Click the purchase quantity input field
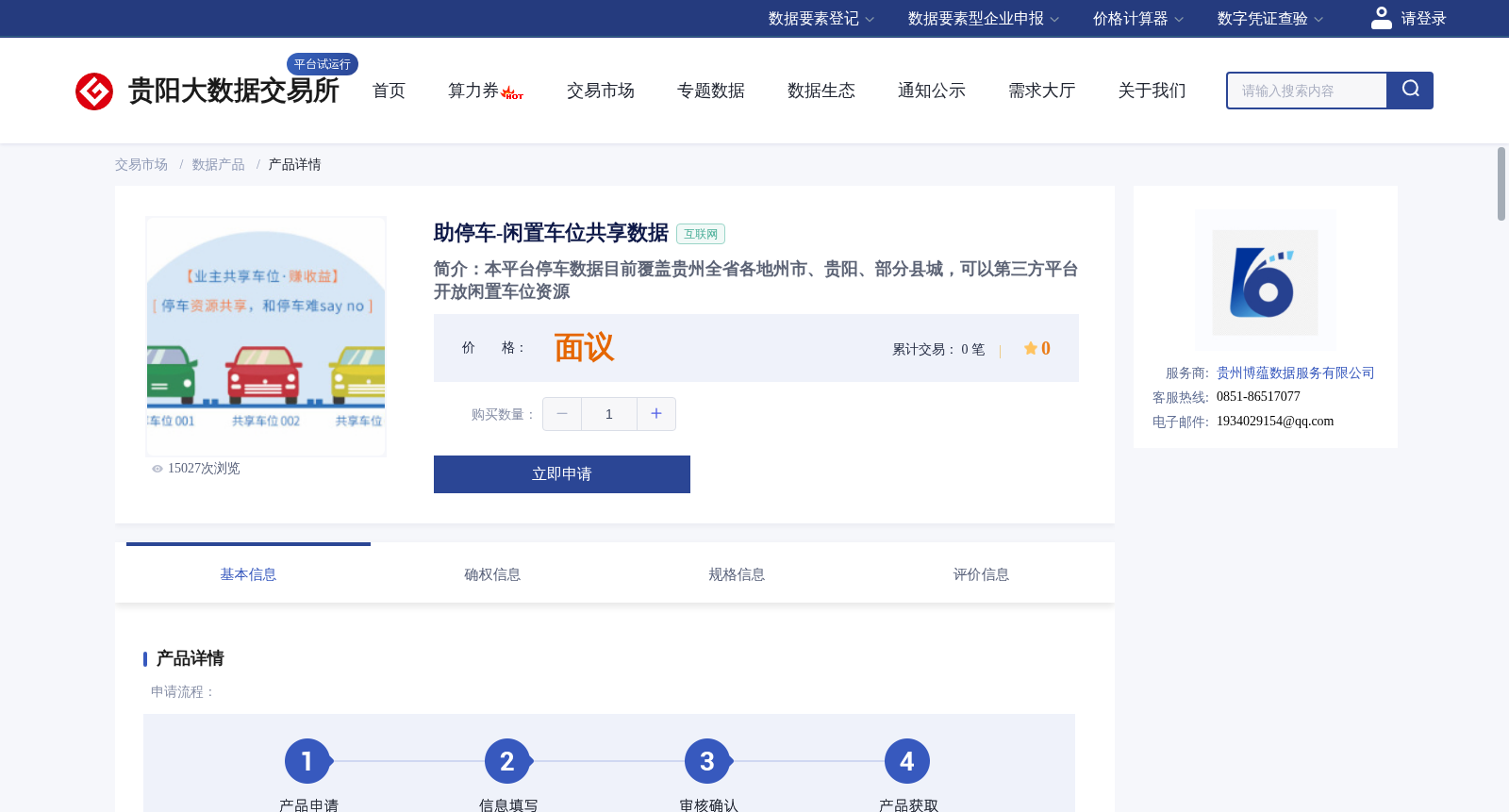The width and height of the screenshot is (1509, 812). click(x=609, y=414)
